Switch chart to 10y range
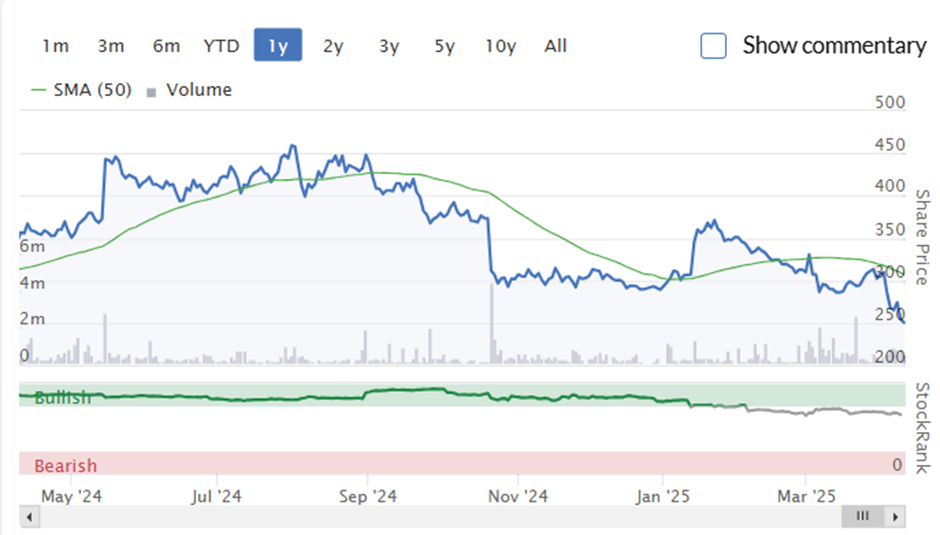This screenshot has width=940, height=535. click(501, 46)
